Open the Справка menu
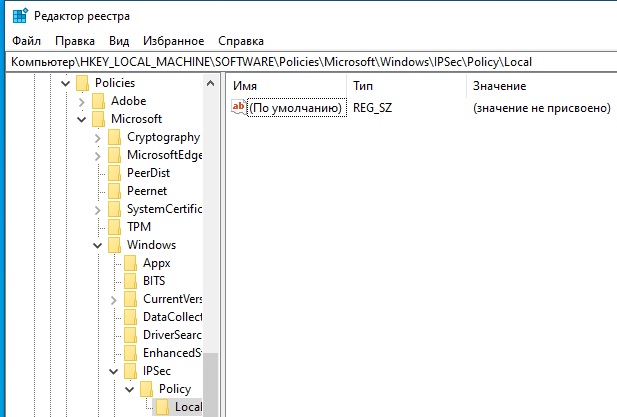The height and width of the screenshot is (417, 617). [x=241, y=41]
